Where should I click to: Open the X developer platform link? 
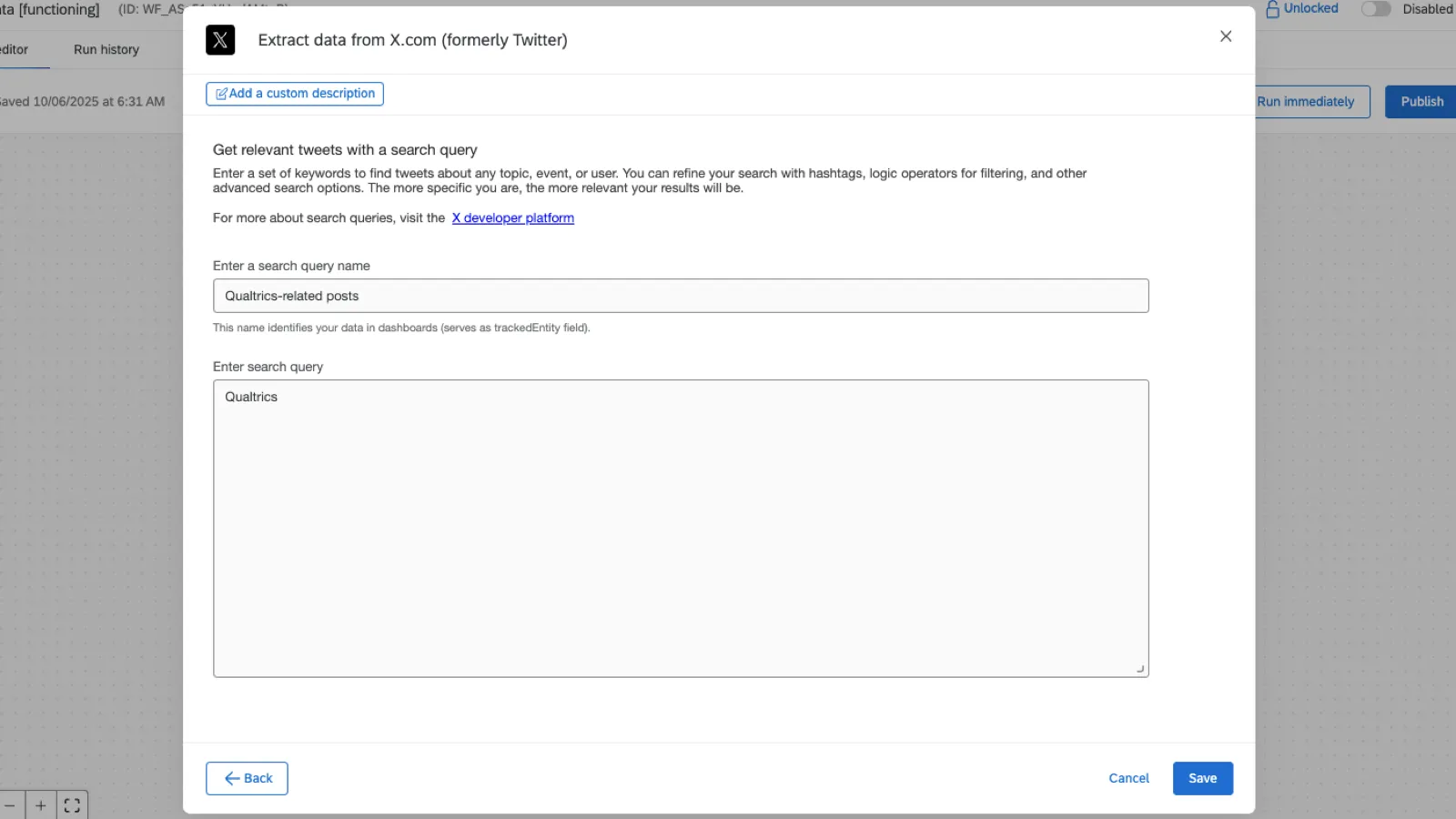513,218
